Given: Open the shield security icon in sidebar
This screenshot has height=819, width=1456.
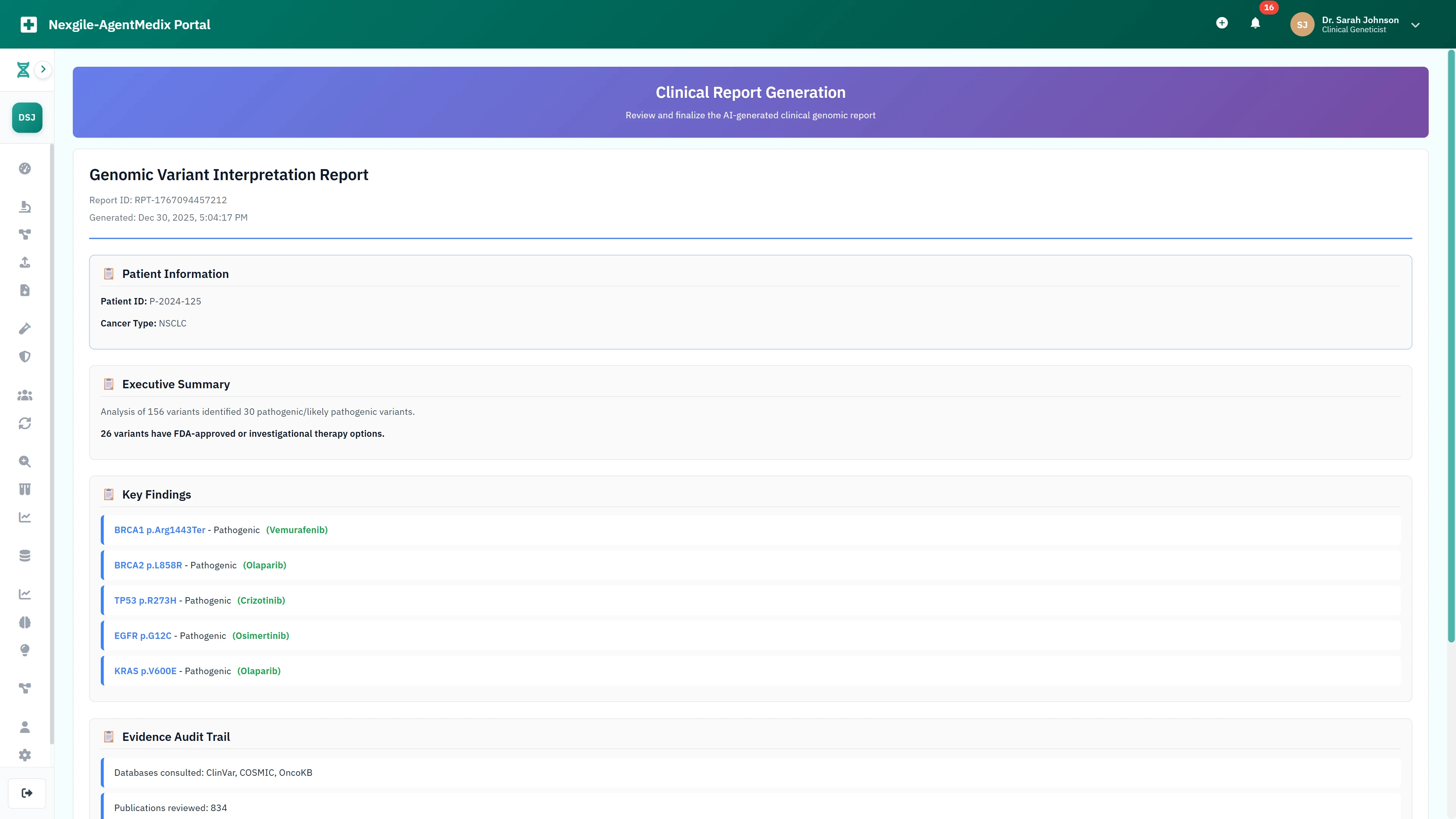Looking at the screenshot, I should coord(25,356).
